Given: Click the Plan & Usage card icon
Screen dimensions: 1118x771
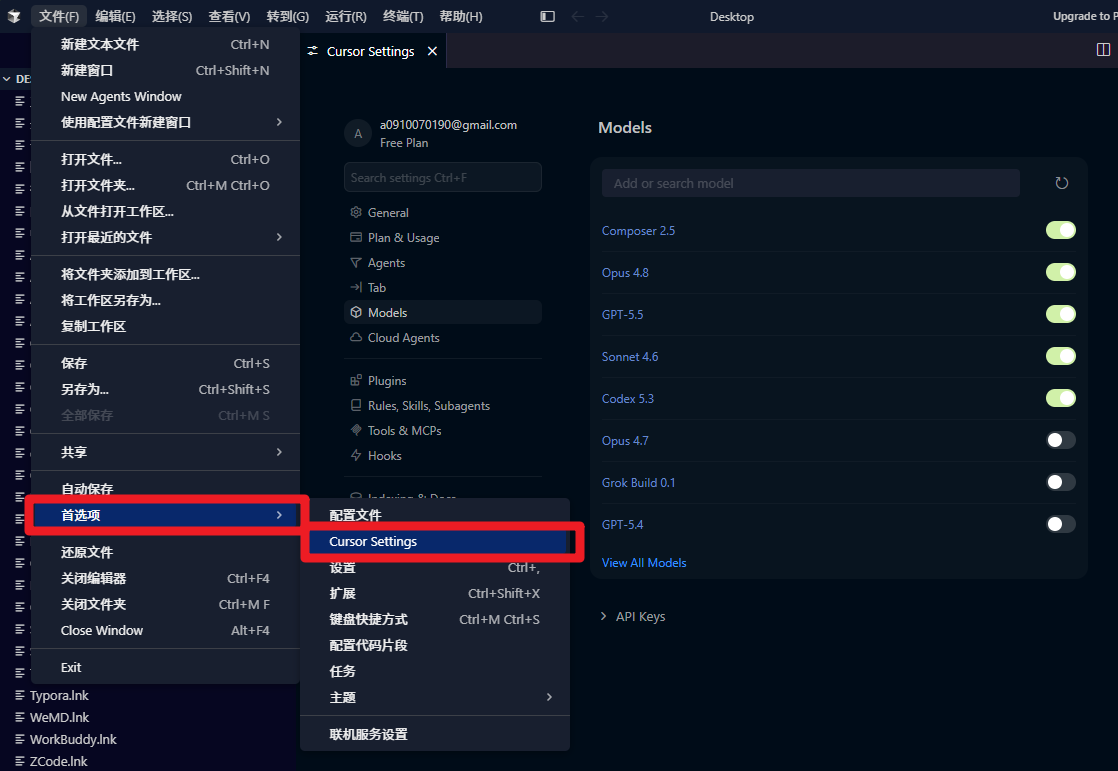Looking at the screenshot, I should 356,237.
